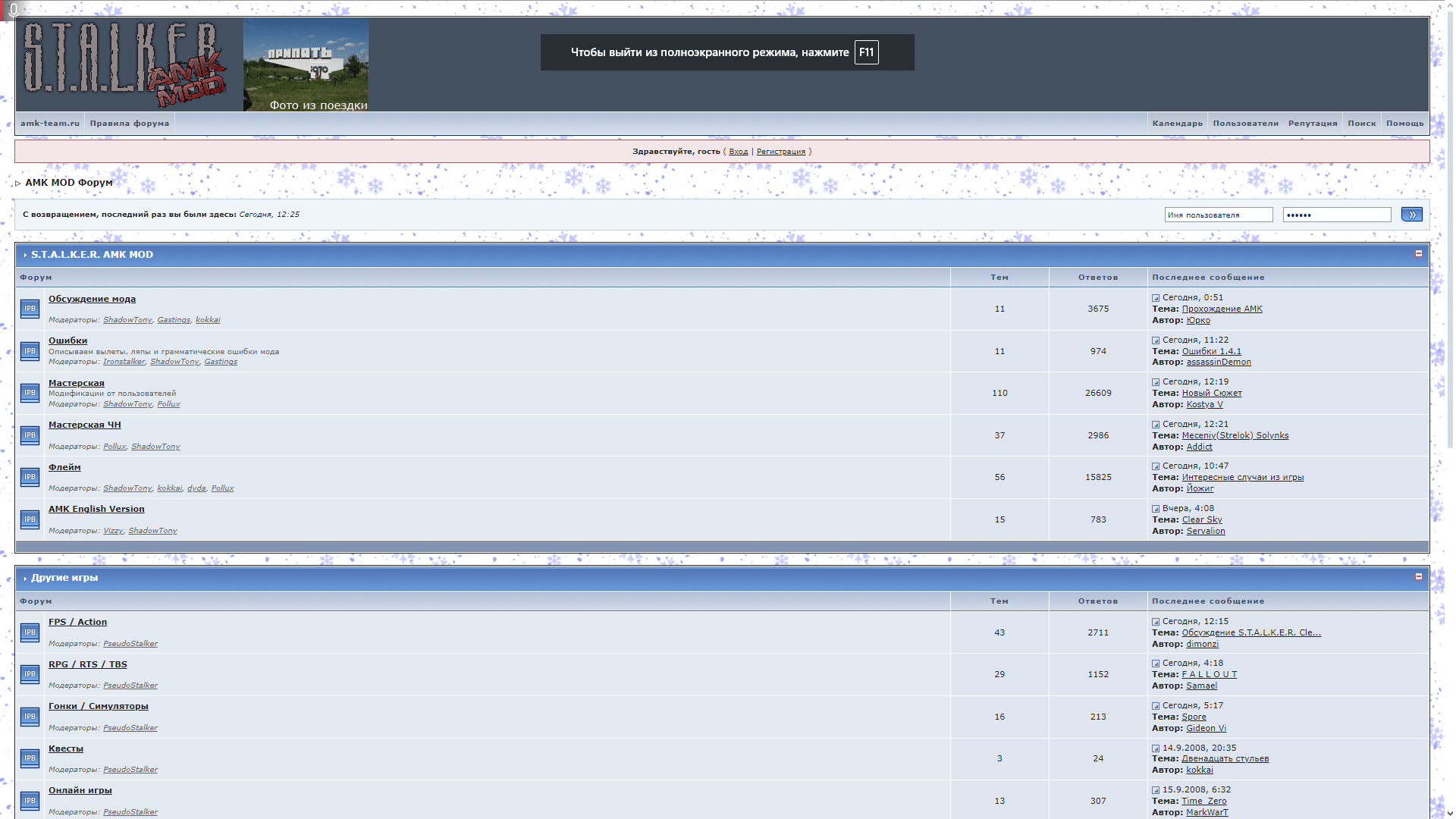Click the Регистрация link
1456x819 pixels.
pyautogui.click(x=780, y=152)
